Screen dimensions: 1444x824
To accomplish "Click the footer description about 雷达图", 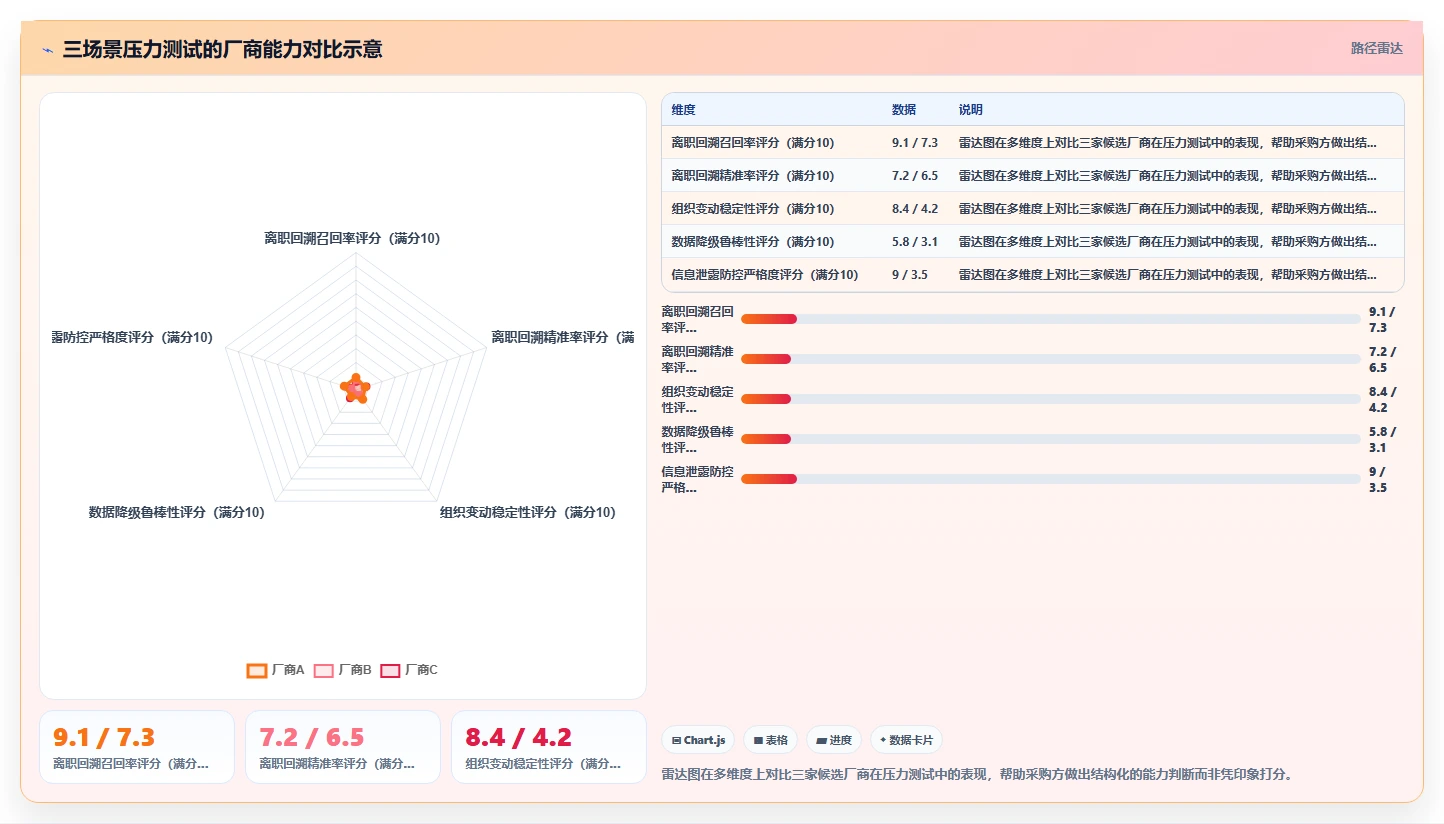I will click(977, 775).
